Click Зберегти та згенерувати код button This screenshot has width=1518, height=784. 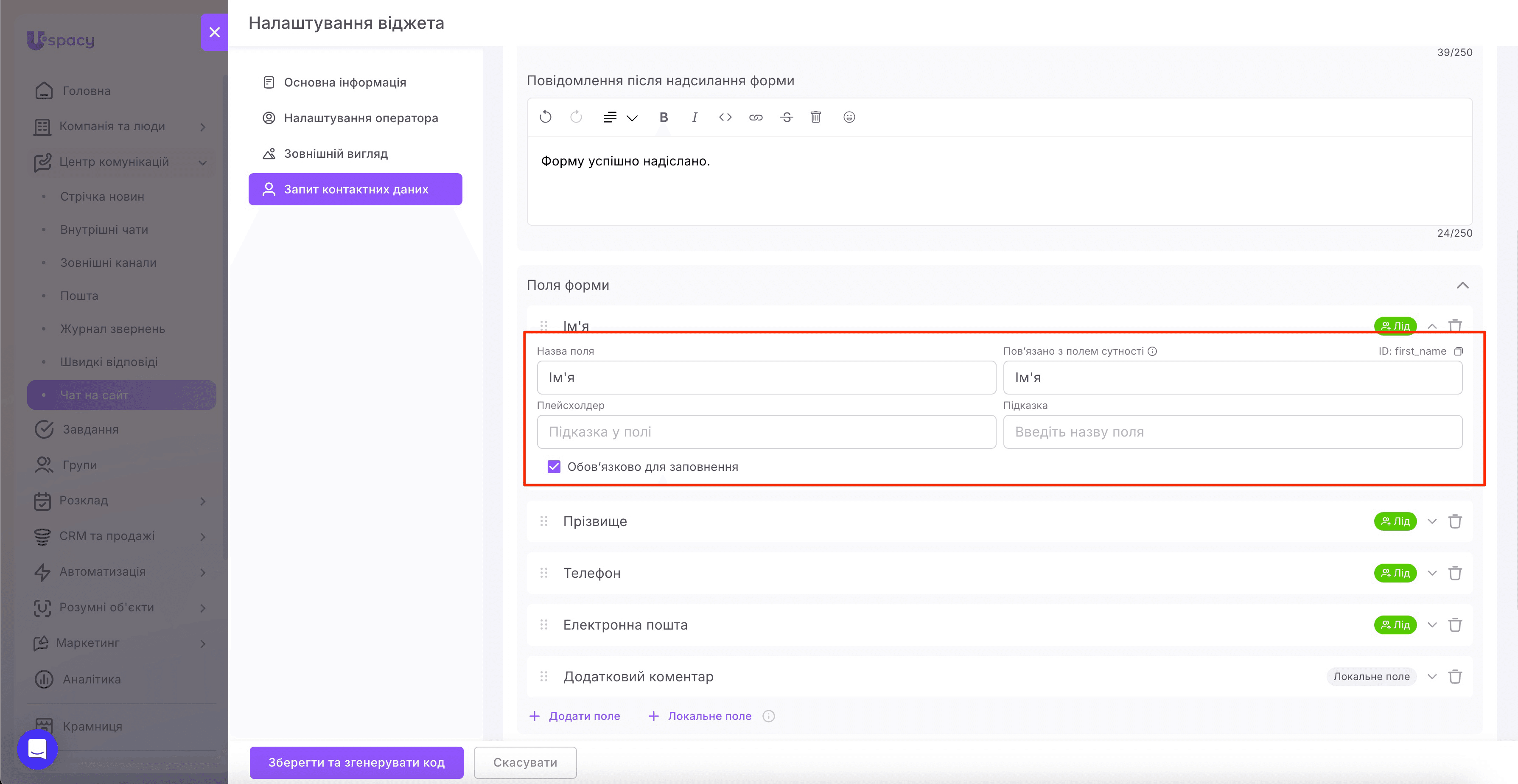click(356, 763)
